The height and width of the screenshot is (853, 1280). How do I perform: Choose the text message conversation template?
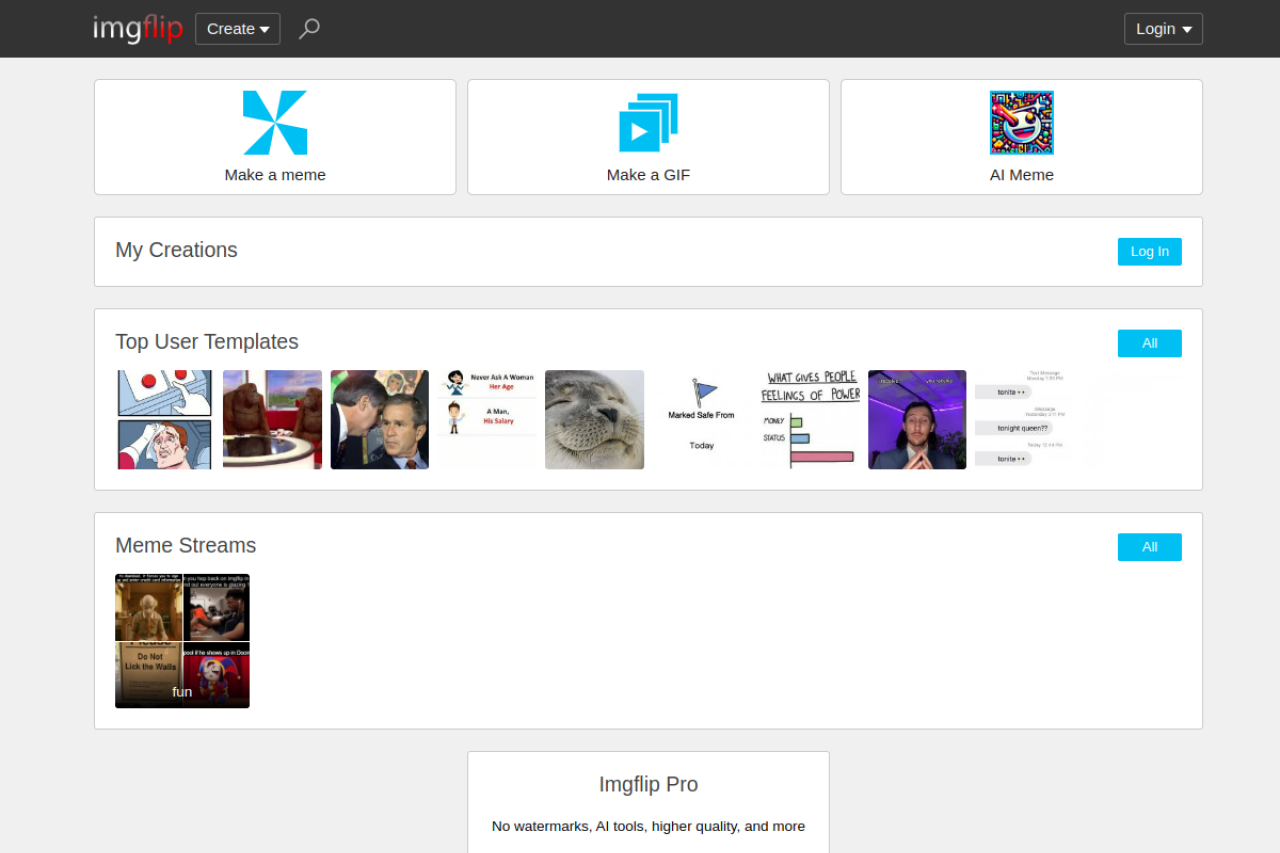pyautogui.click(x=1024, y=420)
